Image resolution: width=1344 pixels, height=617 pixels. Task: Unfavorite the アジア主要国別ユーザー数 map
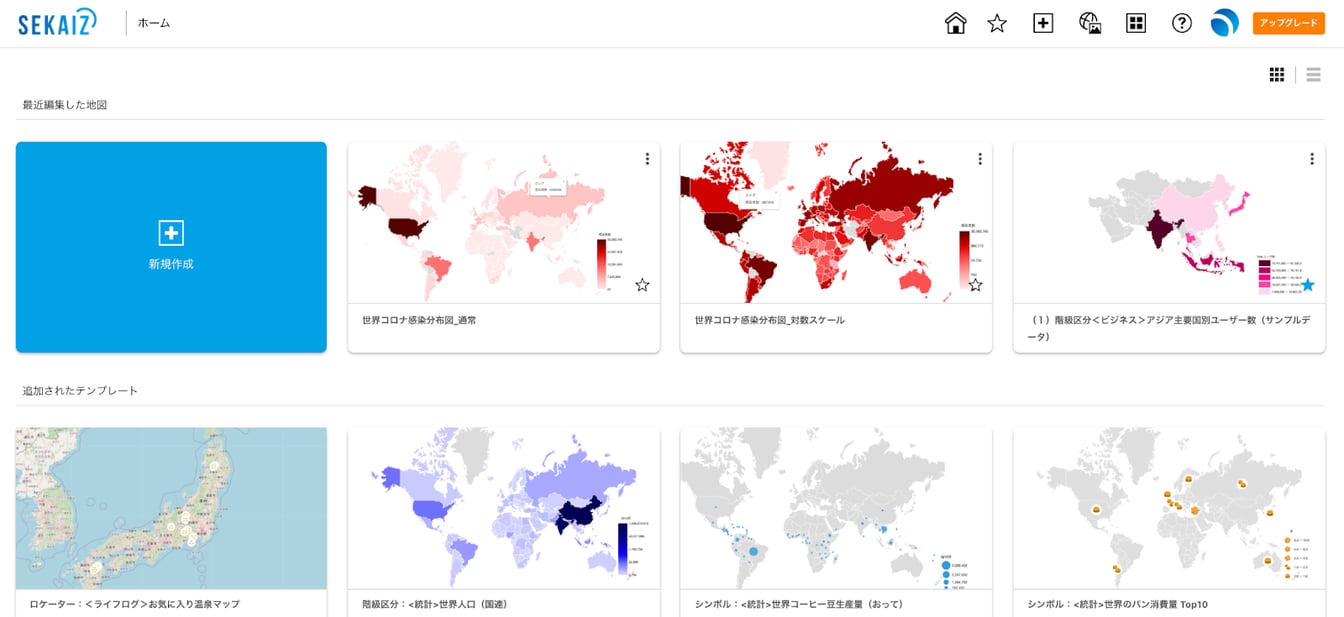point(1307,285)
